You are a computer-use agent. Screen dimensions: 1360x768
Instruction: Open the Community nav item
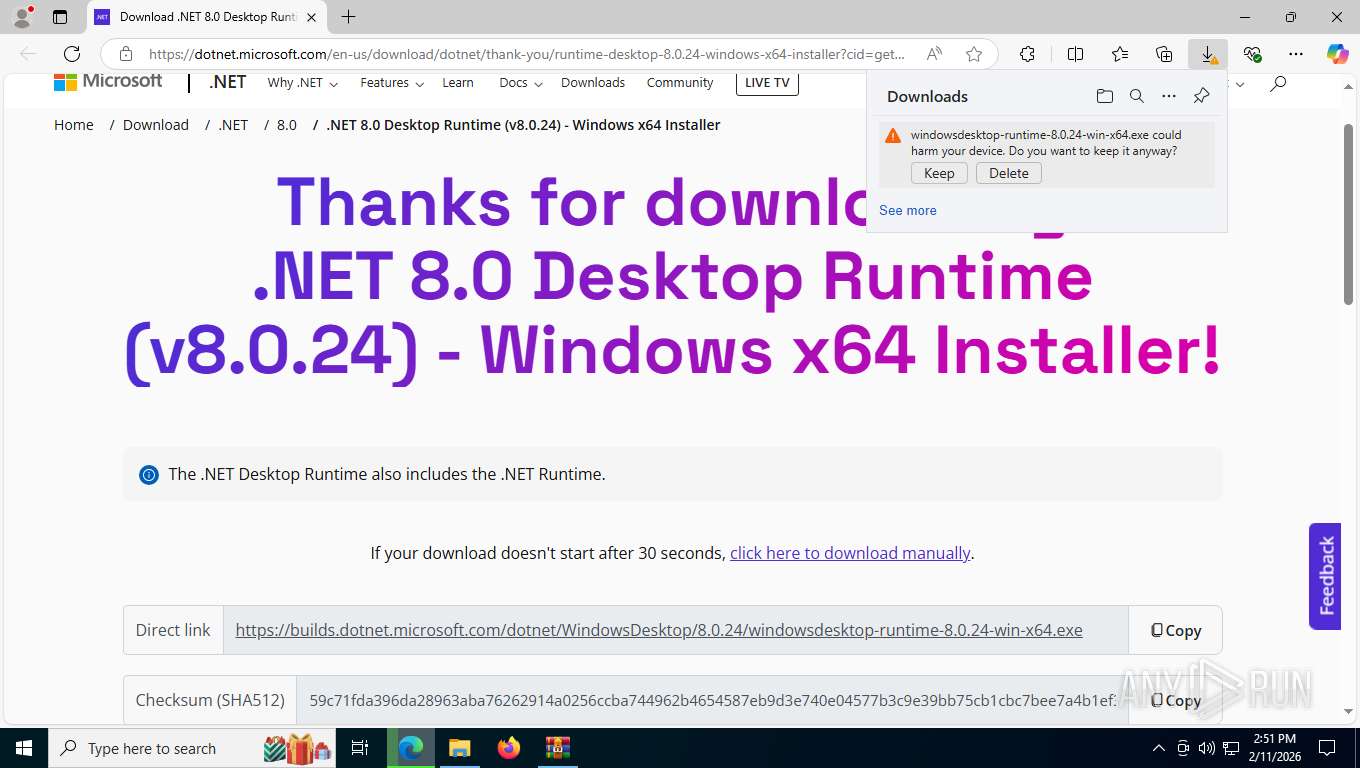point(680,83)
